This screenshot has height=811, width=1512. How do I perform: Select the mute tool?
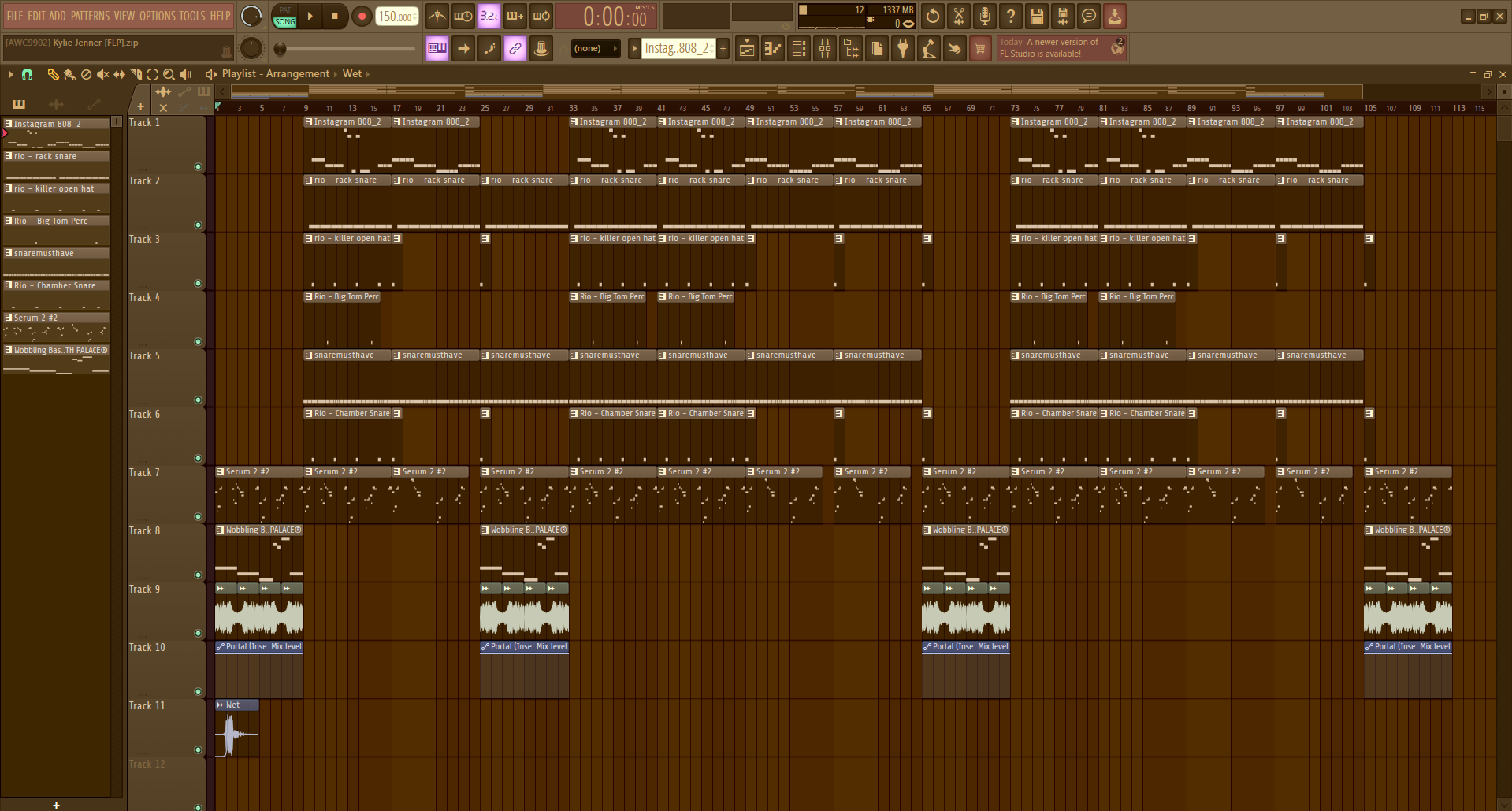(102, 74)
